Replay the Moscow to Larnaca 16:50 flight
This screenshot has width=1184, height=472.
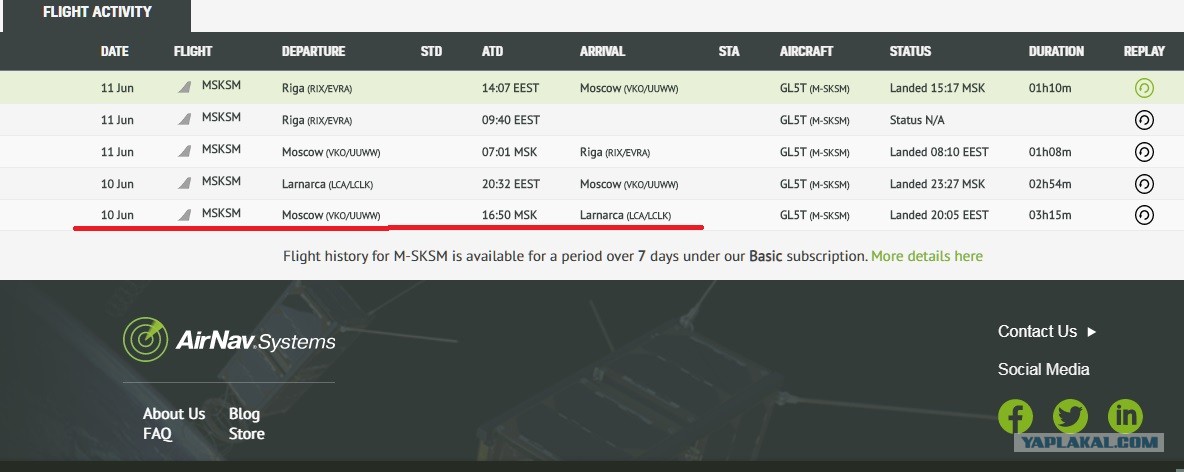tap(1144, 215)
